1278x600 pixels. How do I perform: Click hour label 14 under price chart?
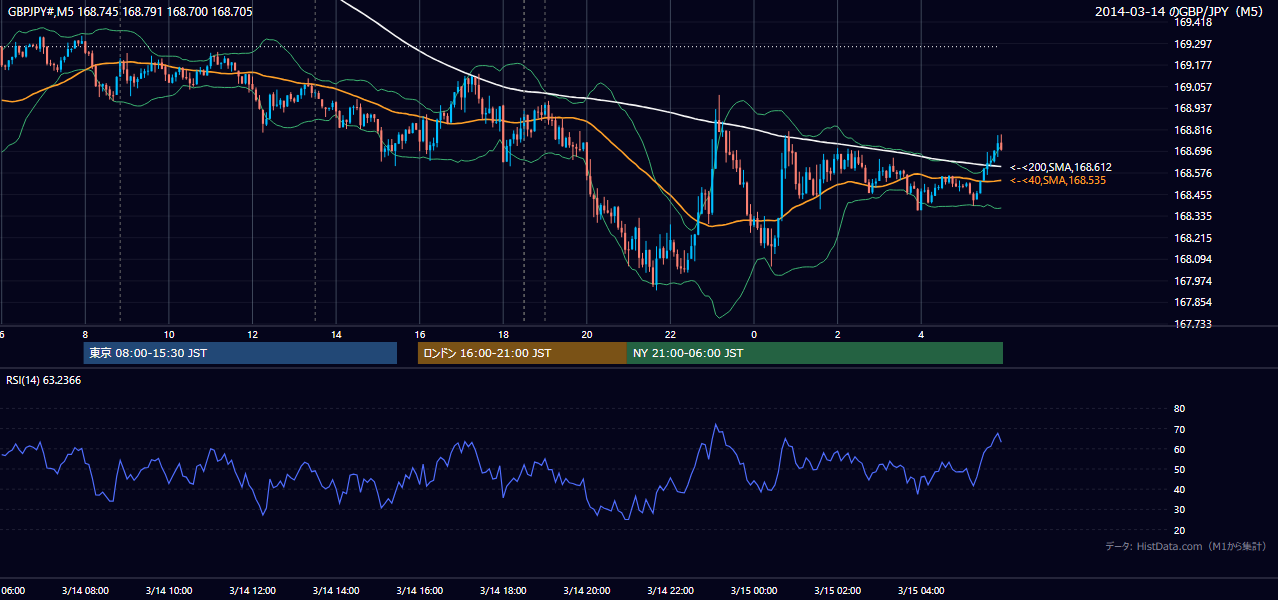point(336,334)
